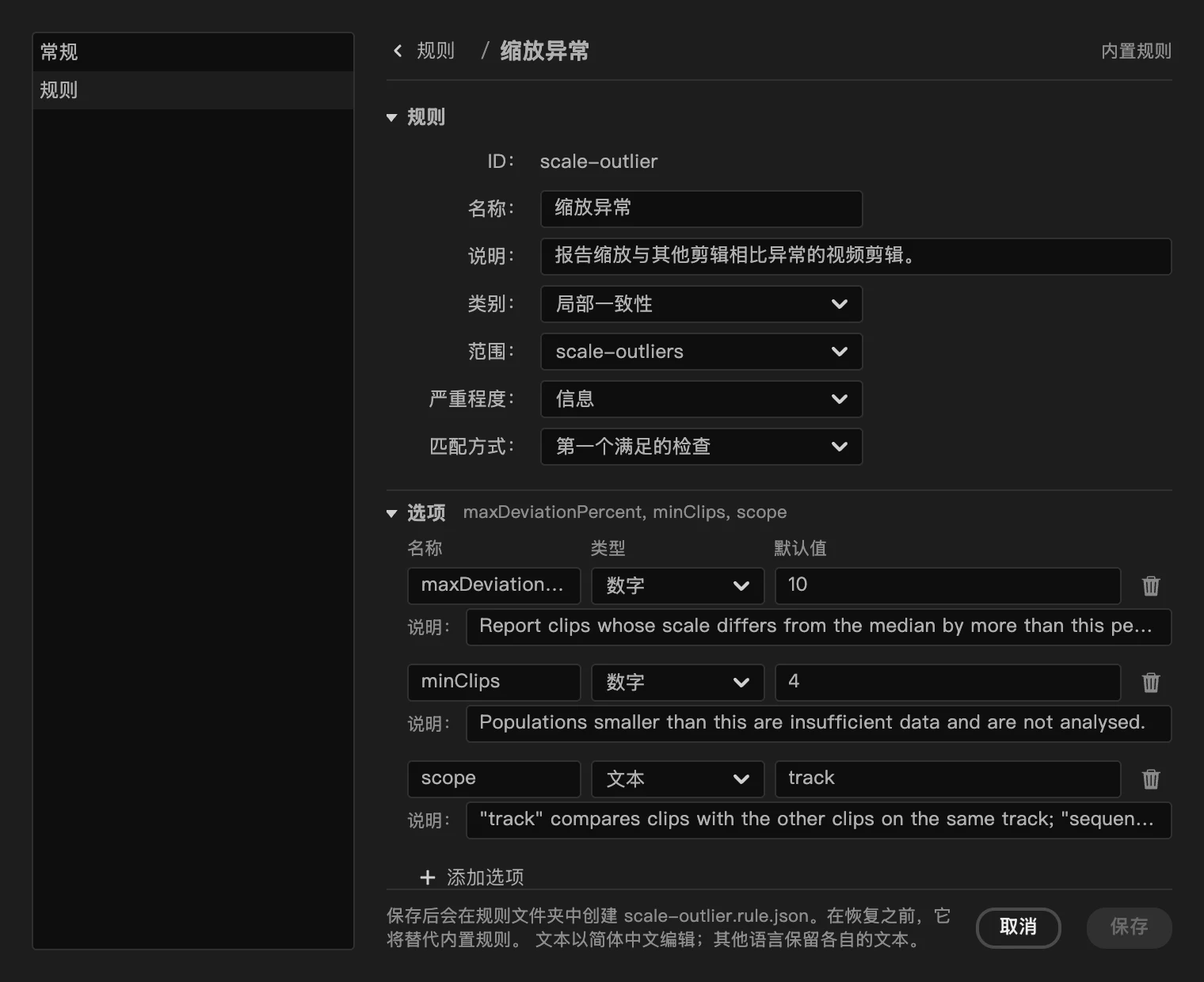Click the rule 说明 description field
Viewport: 1204px width, 982px height.
(x=855, y=257)
